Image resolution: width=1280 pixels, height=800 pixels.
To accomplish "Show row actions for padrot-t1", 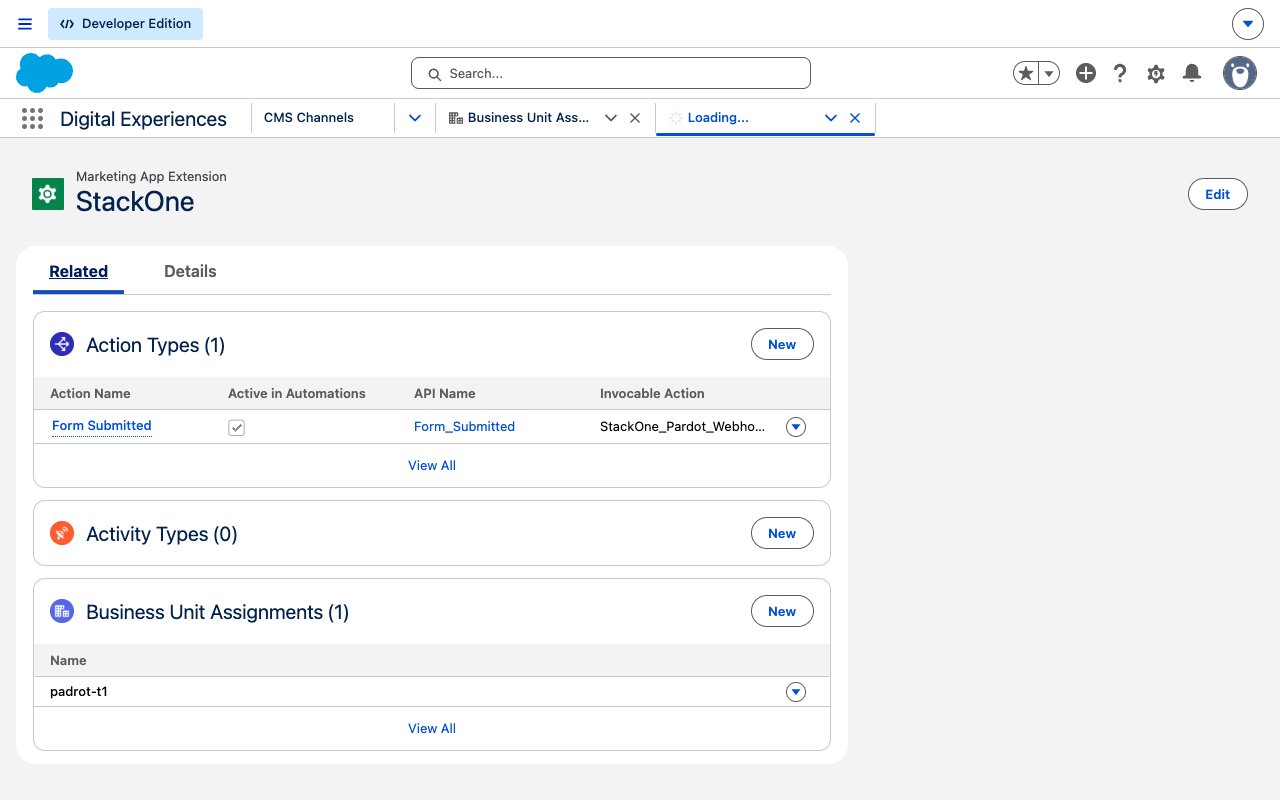I will [796, 692].
